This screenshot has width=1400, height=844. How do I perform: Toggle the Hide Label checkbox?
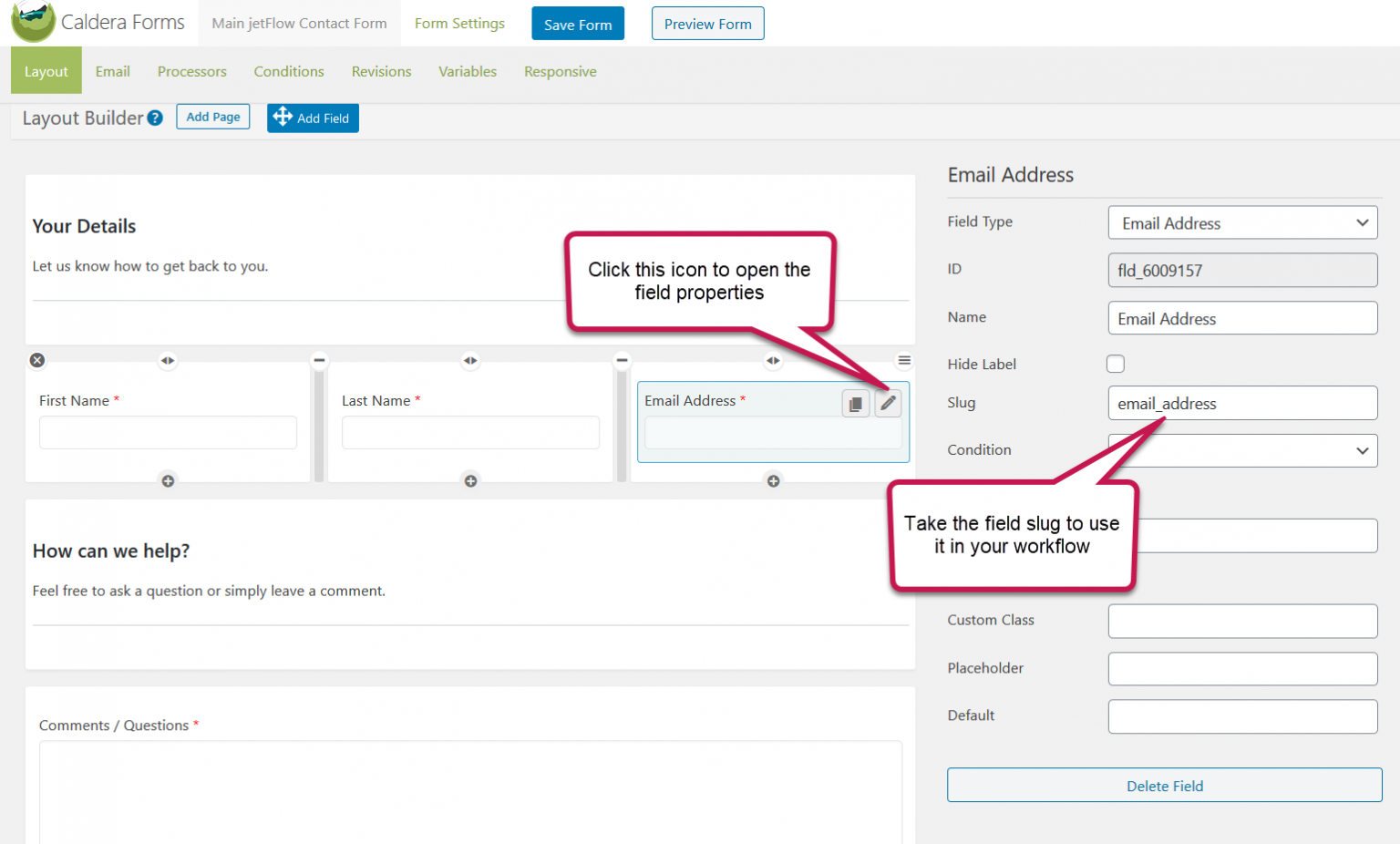tap(1116, 364)
